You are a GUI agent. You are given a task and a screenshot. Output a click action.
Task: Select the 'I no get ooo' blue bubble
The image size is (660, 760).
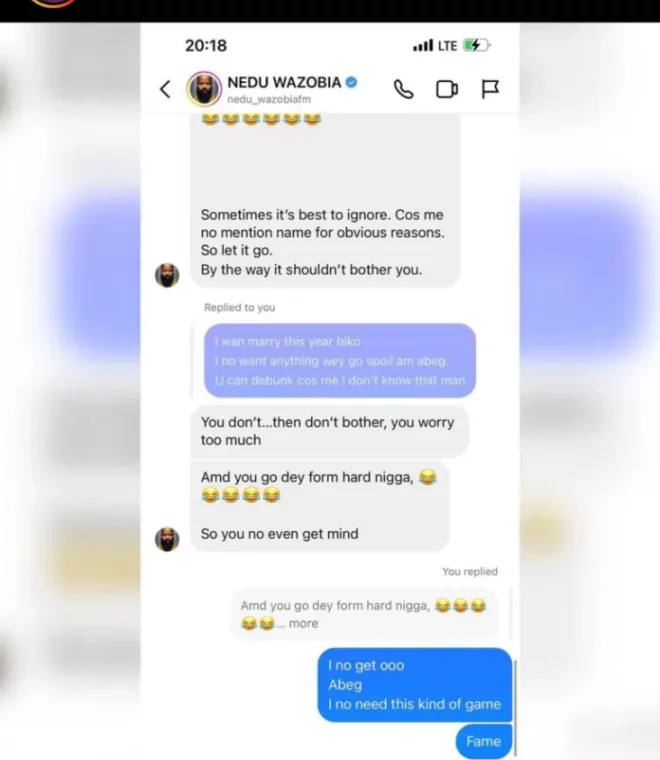coord(415,684)
